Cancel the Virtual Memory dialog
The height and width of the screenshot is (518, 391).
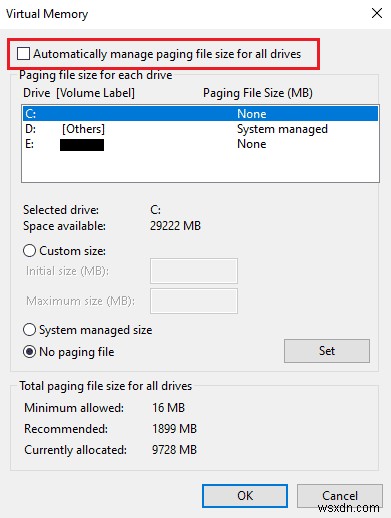(340, 496)
